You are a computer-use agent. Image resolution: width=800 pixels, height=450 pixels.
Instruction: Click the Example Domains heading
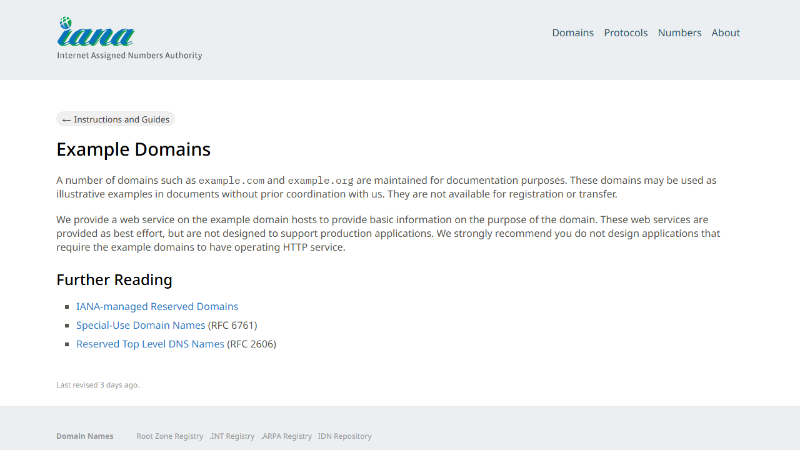(133, 149)
